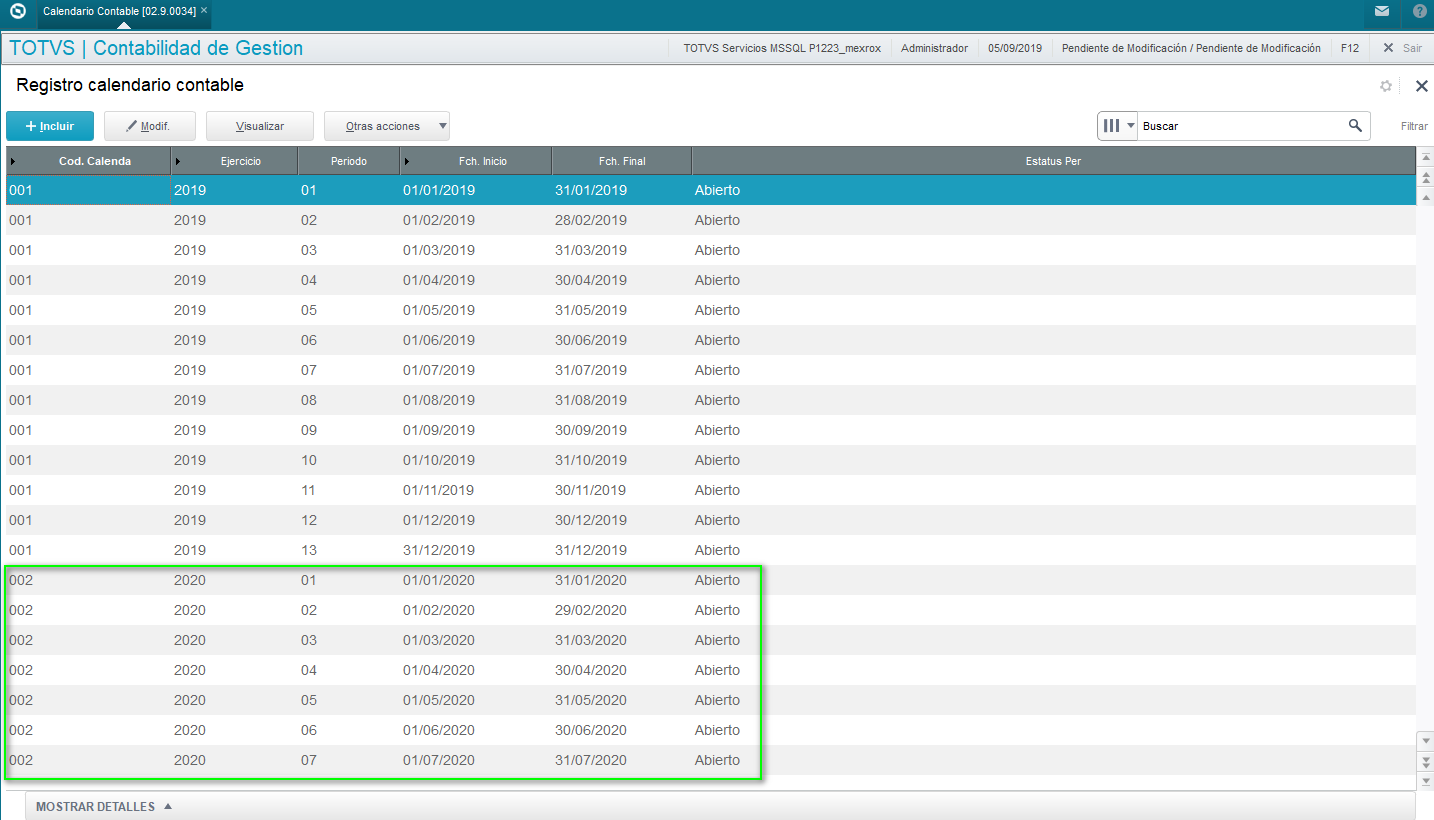Viewport: 1434px width, 820px height.
Task: Click the magnifier search icon
Action: tap(1355, 126)
